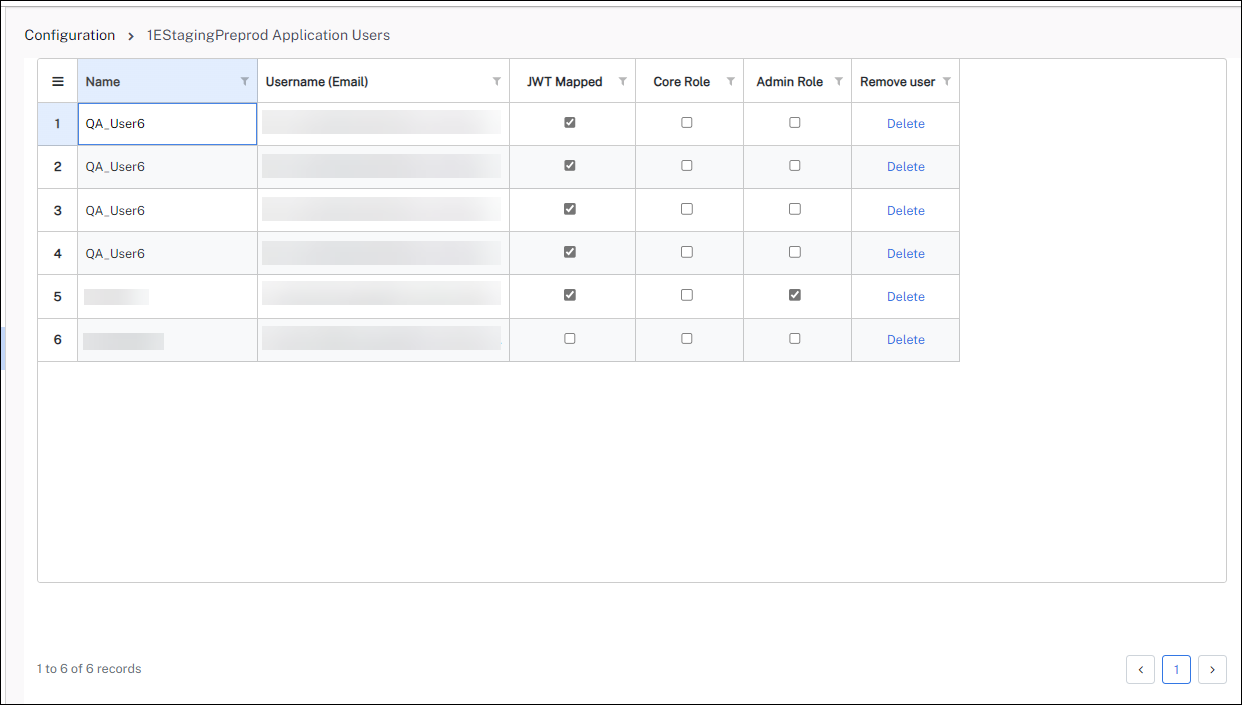1242x705 pixels.
Task: Select the QA_User6 name cell in row 4
Action: (x=116, y=254)
